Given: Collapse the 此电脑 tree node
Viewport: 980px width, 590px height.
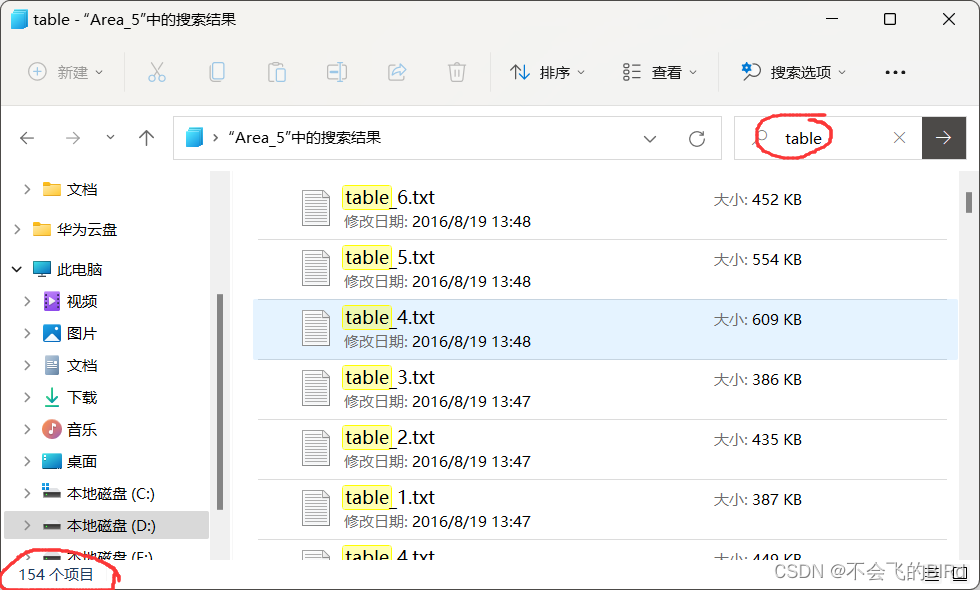Looking at the screenshot, I should pos(17,269).
